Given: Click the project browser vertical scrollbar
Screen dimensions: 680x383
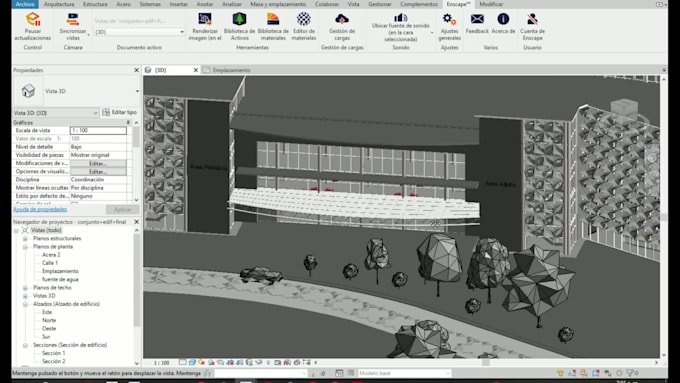Looking at the screenshot, I should [x=137, y=280].
